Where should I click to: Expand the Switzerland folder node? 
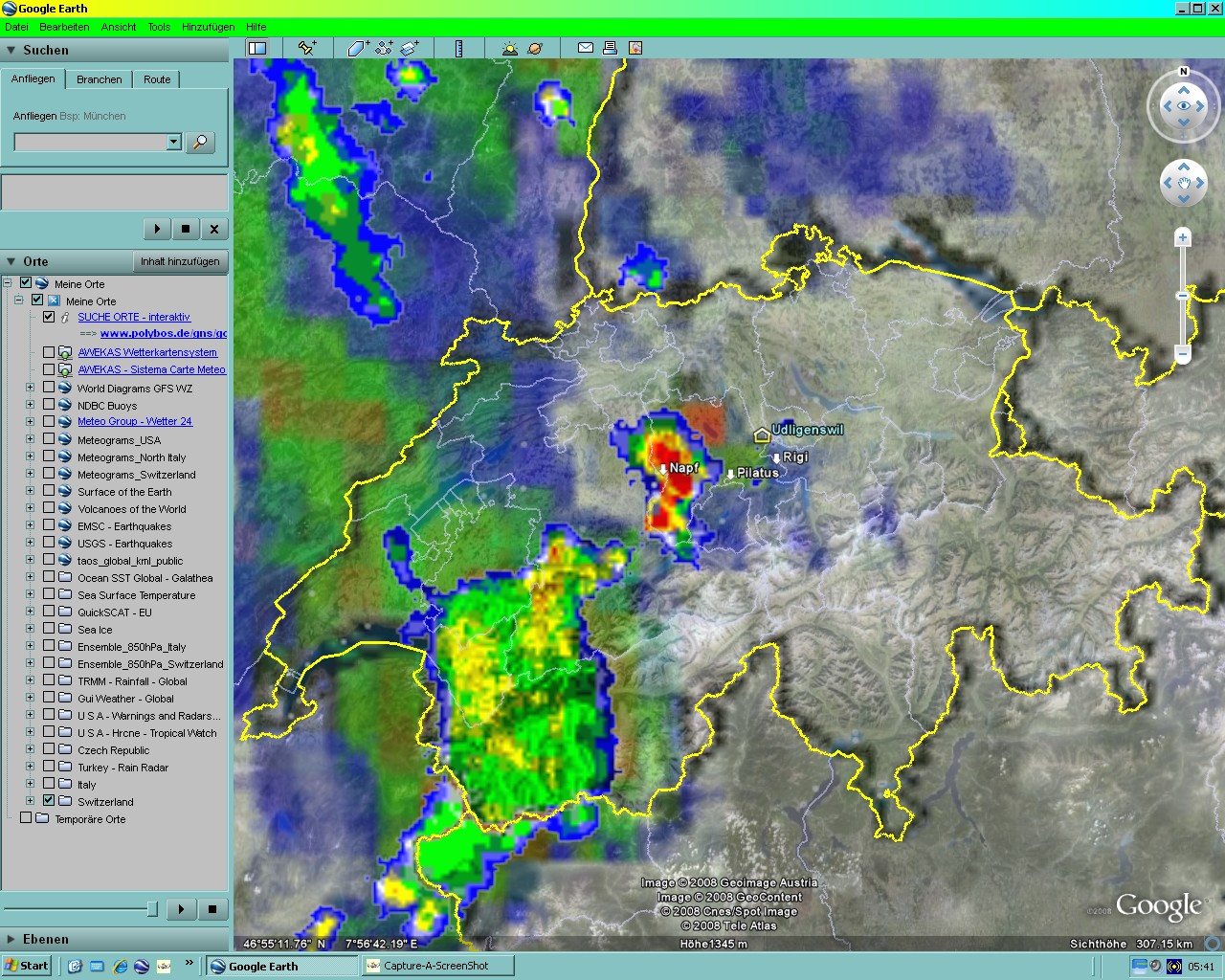[x=30, y=801]
